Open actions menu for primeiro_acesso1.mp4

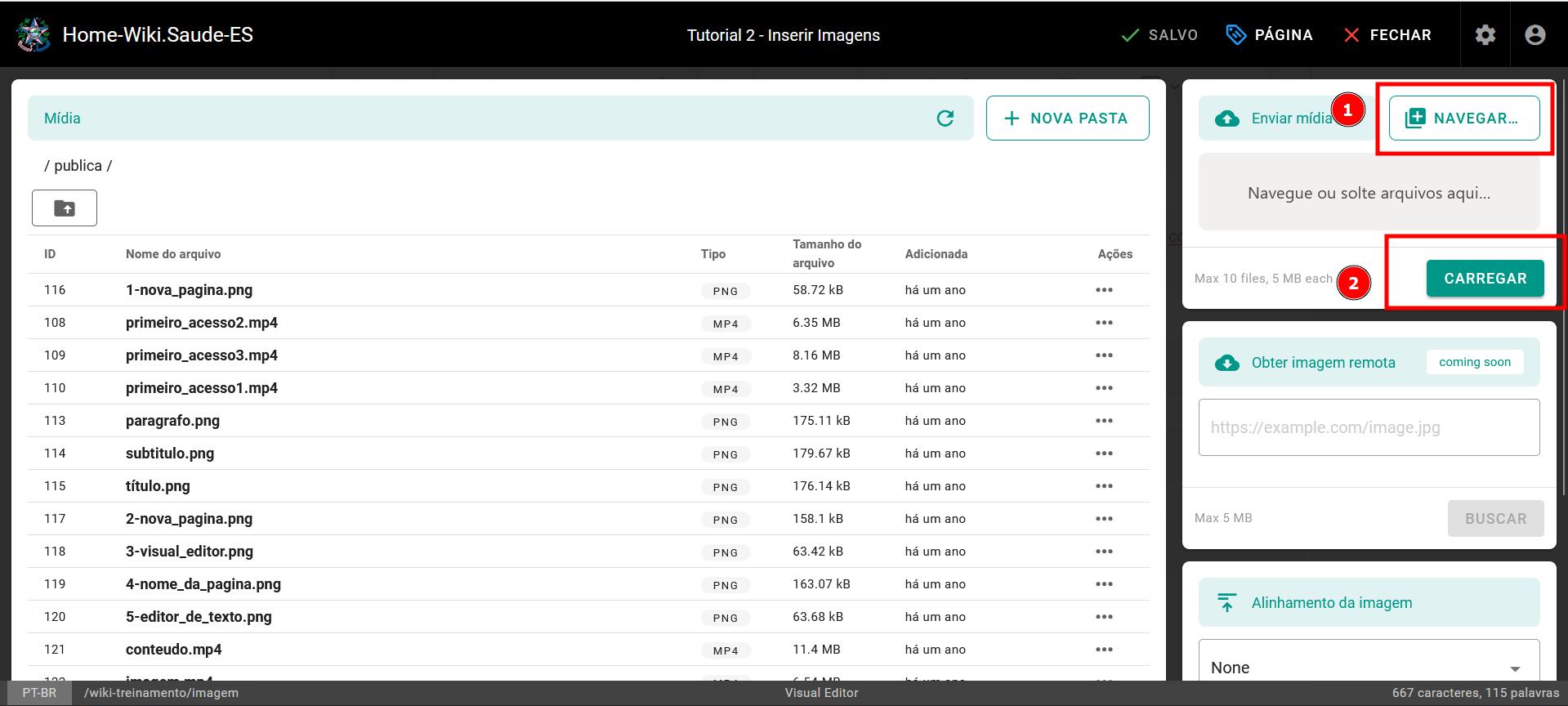(1104, 388)
